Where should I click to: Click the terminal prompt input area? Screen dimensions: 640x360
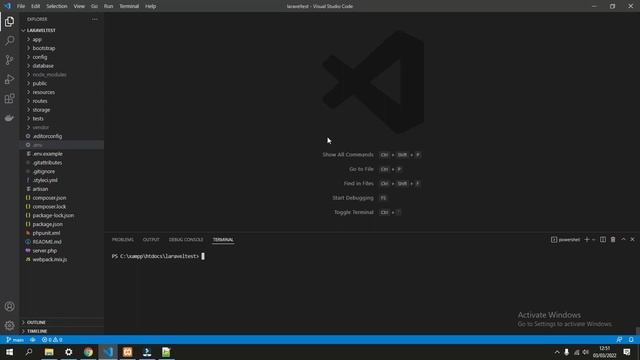(x=203, y=256)
